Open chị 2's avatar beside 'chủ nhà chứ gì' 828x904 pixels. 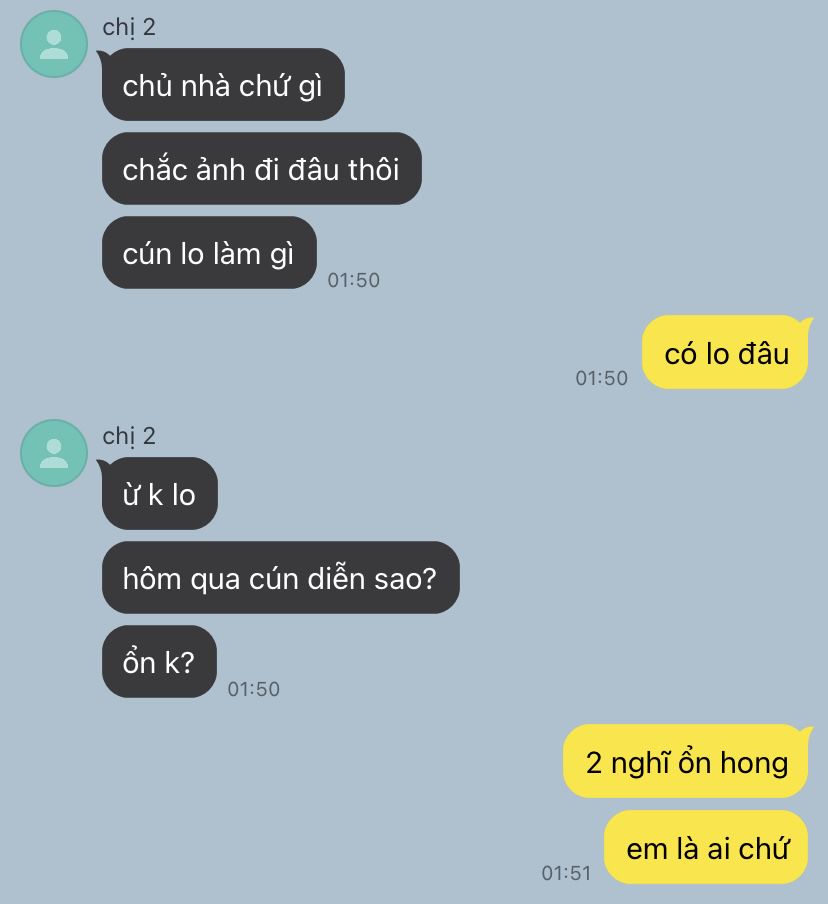pyautogui.click(x=54, y=44)
